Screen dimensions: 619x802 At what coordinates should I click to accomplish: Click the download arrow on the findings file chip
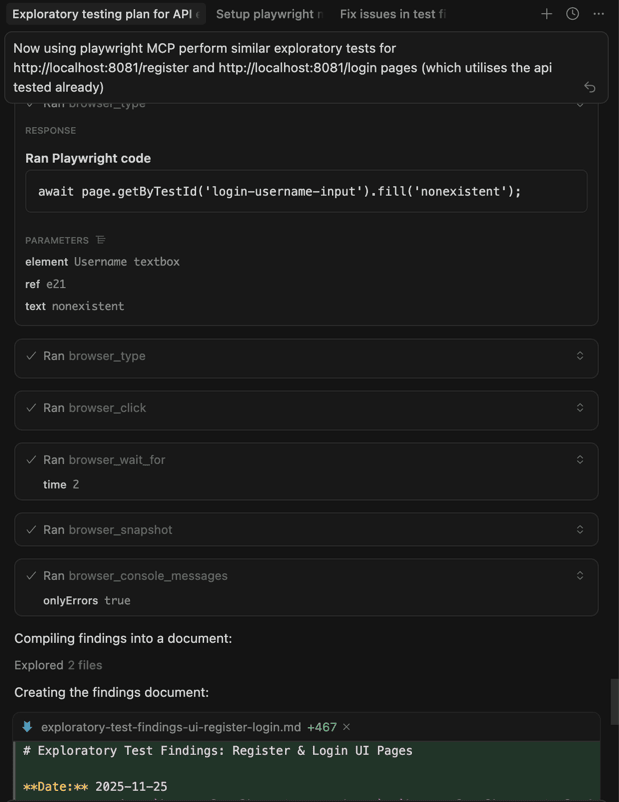(26, 727)
